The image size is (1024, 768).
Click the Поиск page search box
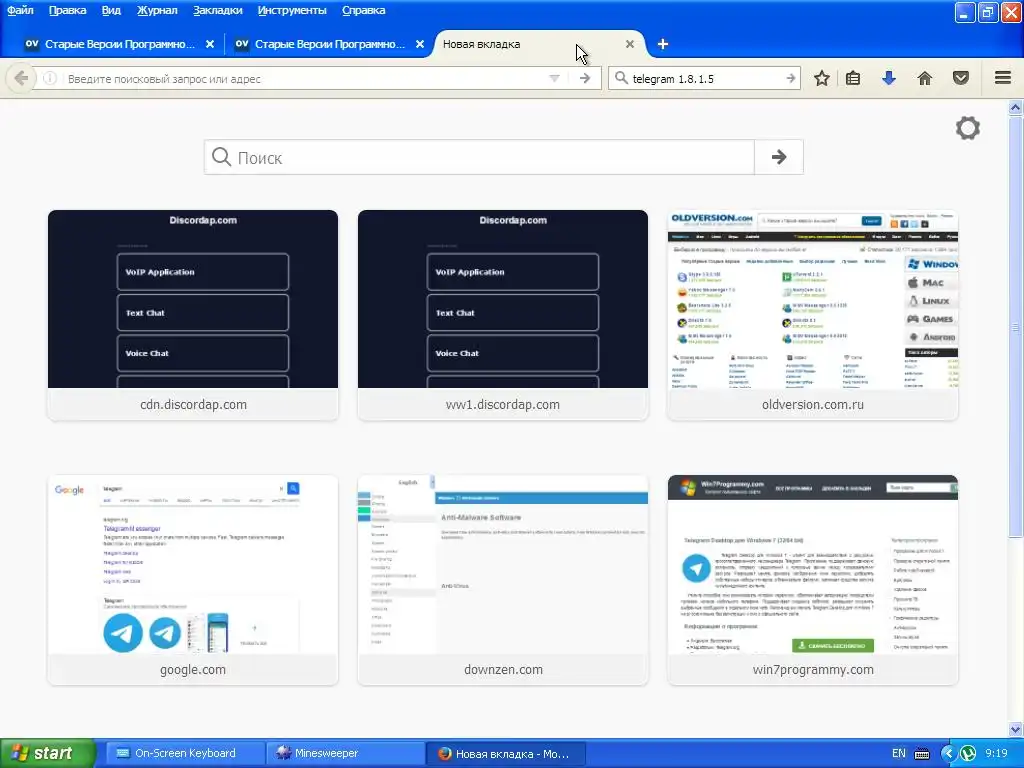point(480,157)
